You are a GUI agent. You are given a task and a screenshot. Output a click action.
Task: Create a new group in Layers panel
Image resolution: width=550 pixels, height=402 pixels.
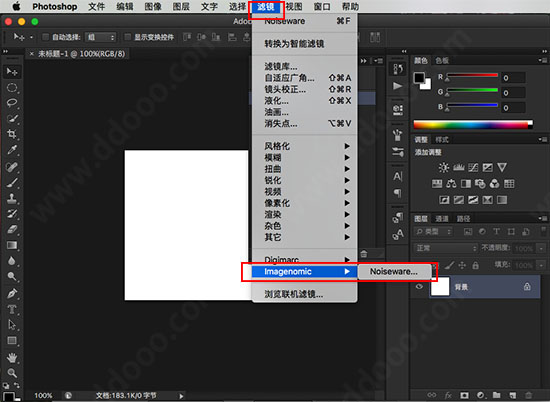point(496,395)
